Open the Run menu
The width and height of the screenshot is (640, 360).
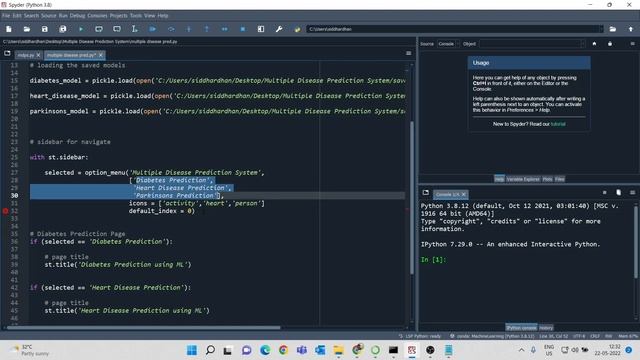(63, 16)
